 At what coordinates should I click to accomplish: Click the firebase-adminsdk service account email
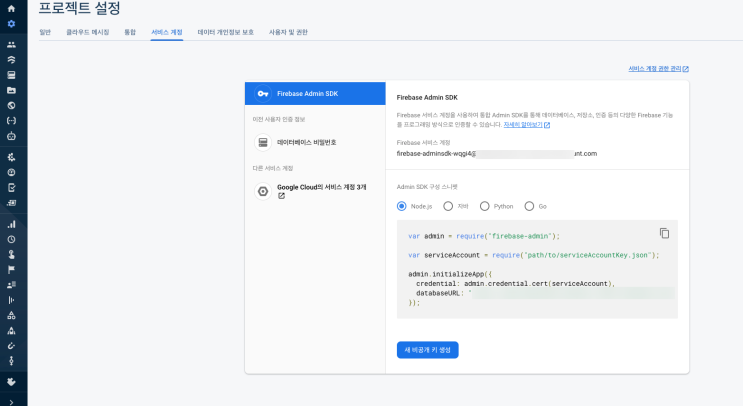tap(497, 153)
